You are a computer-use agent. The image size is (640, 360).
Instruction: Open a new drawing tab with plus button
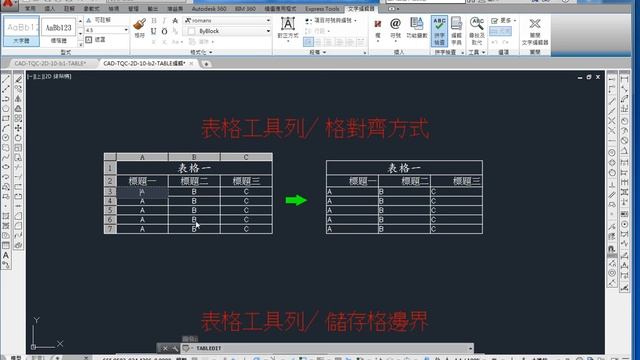point(206,64)
